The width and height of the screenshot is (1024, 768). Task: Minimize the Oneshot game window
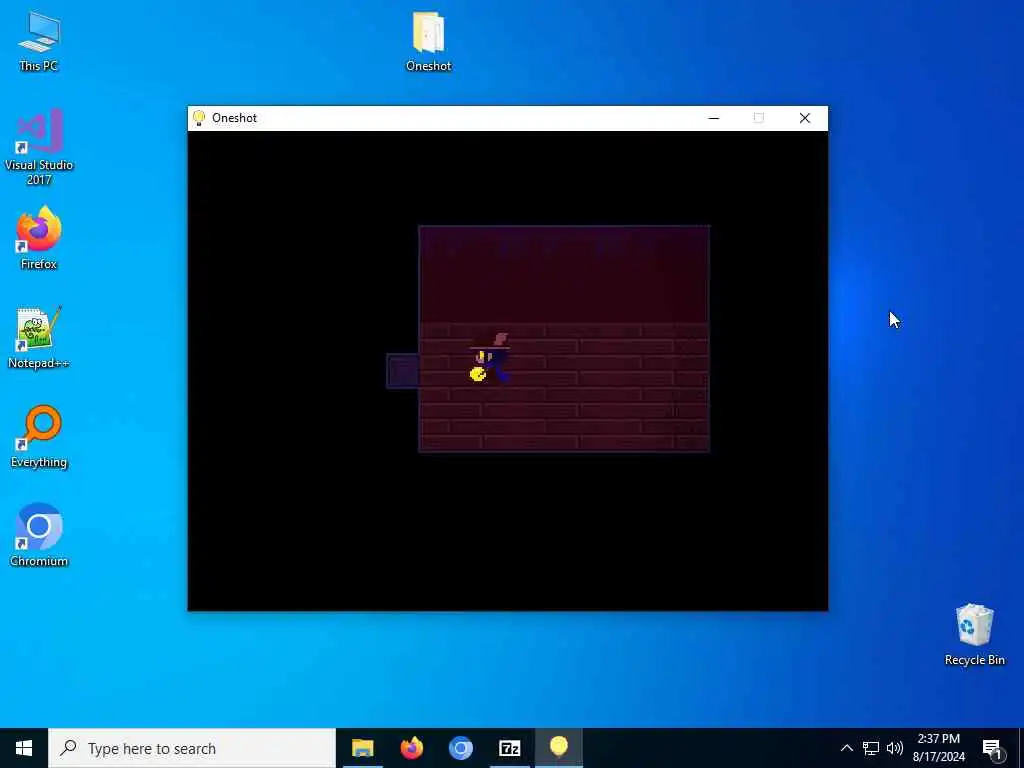click(x=714, y=118)
